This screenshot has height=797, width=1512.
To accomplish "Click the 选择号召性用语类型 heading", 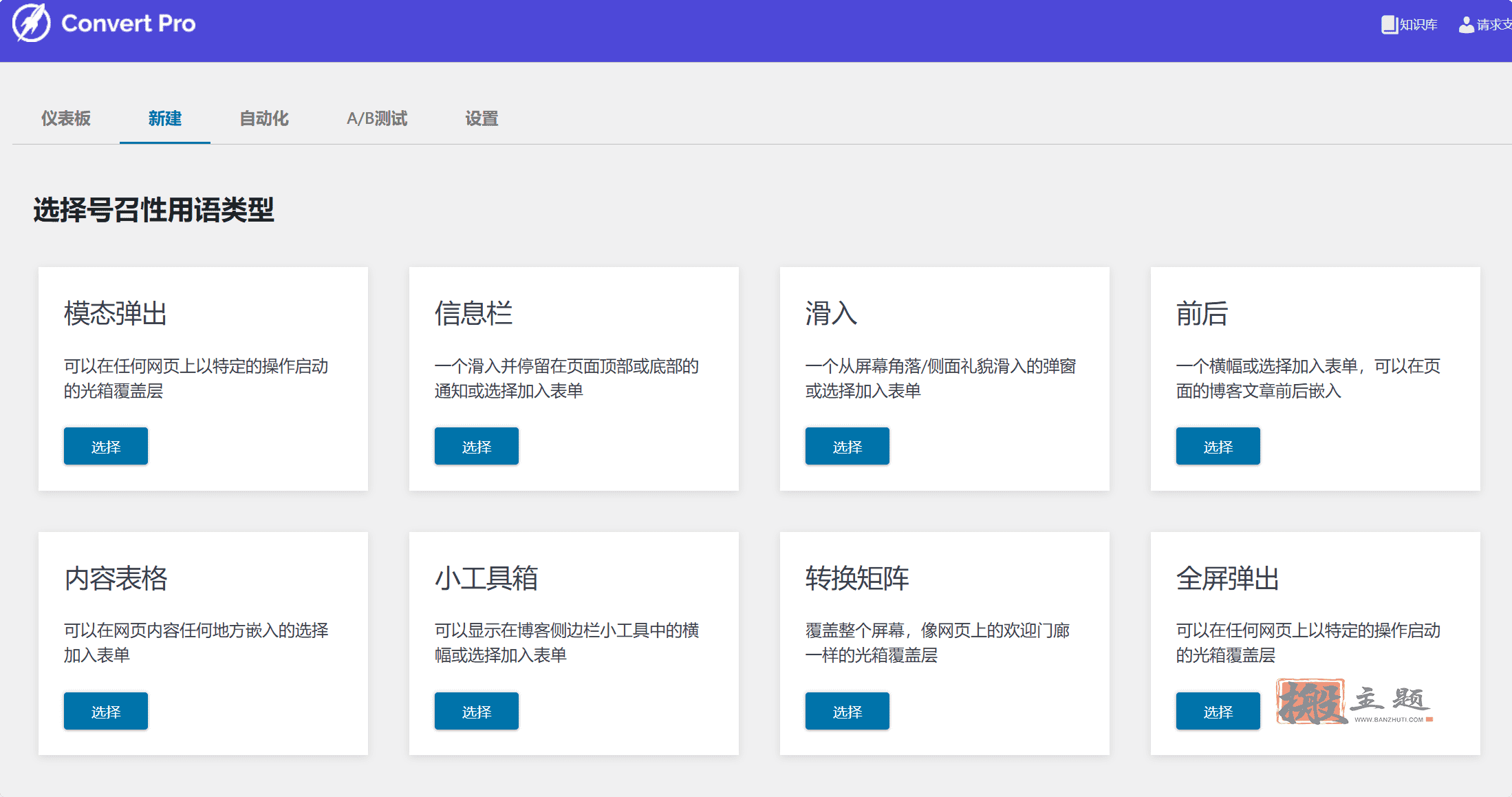I will tap(153, 210).
